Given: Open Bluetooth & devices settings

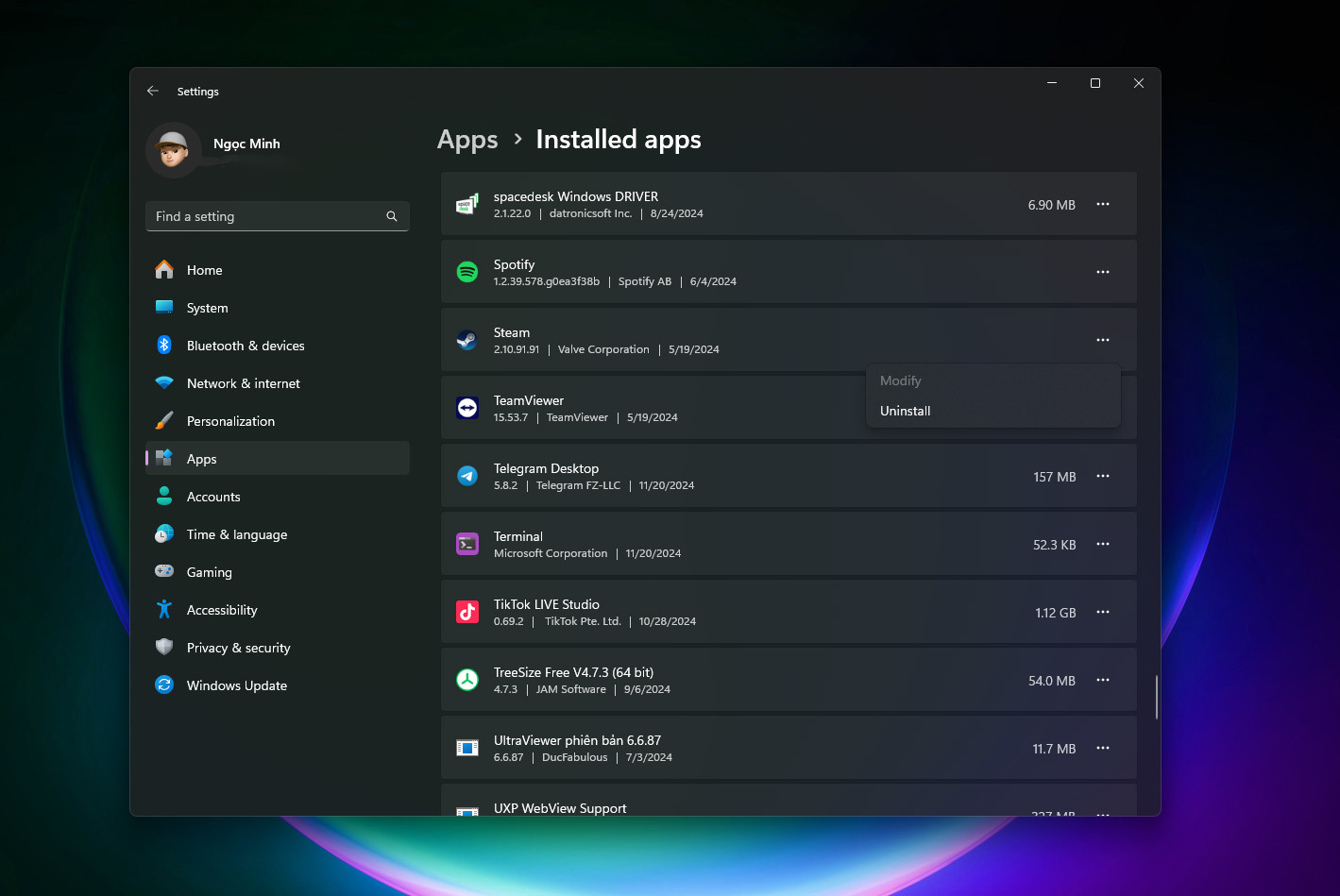Looking at the screenshot, I should point(278,346).
